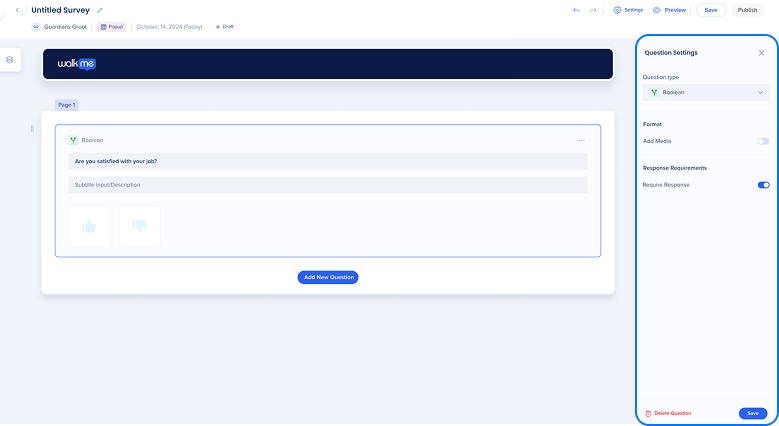This screenshot has width=779, height=426.
Task: Click the redo arrow icon
Action: 594,10
